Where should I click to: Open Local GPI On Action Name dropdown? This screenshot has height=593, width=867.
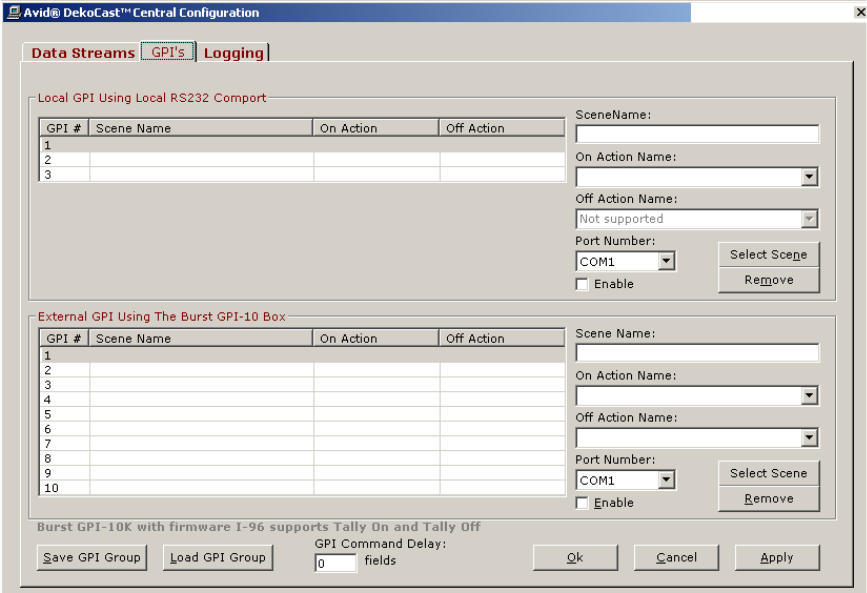pos(809,177)
